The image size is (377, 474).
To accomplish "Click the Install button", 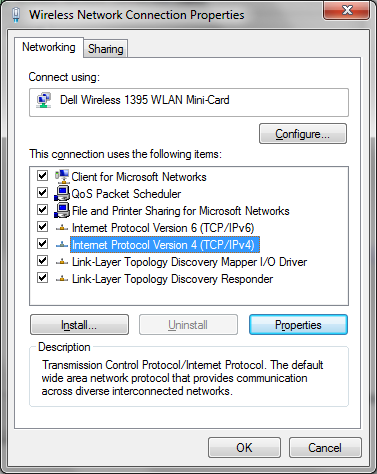I will [79, 325].
